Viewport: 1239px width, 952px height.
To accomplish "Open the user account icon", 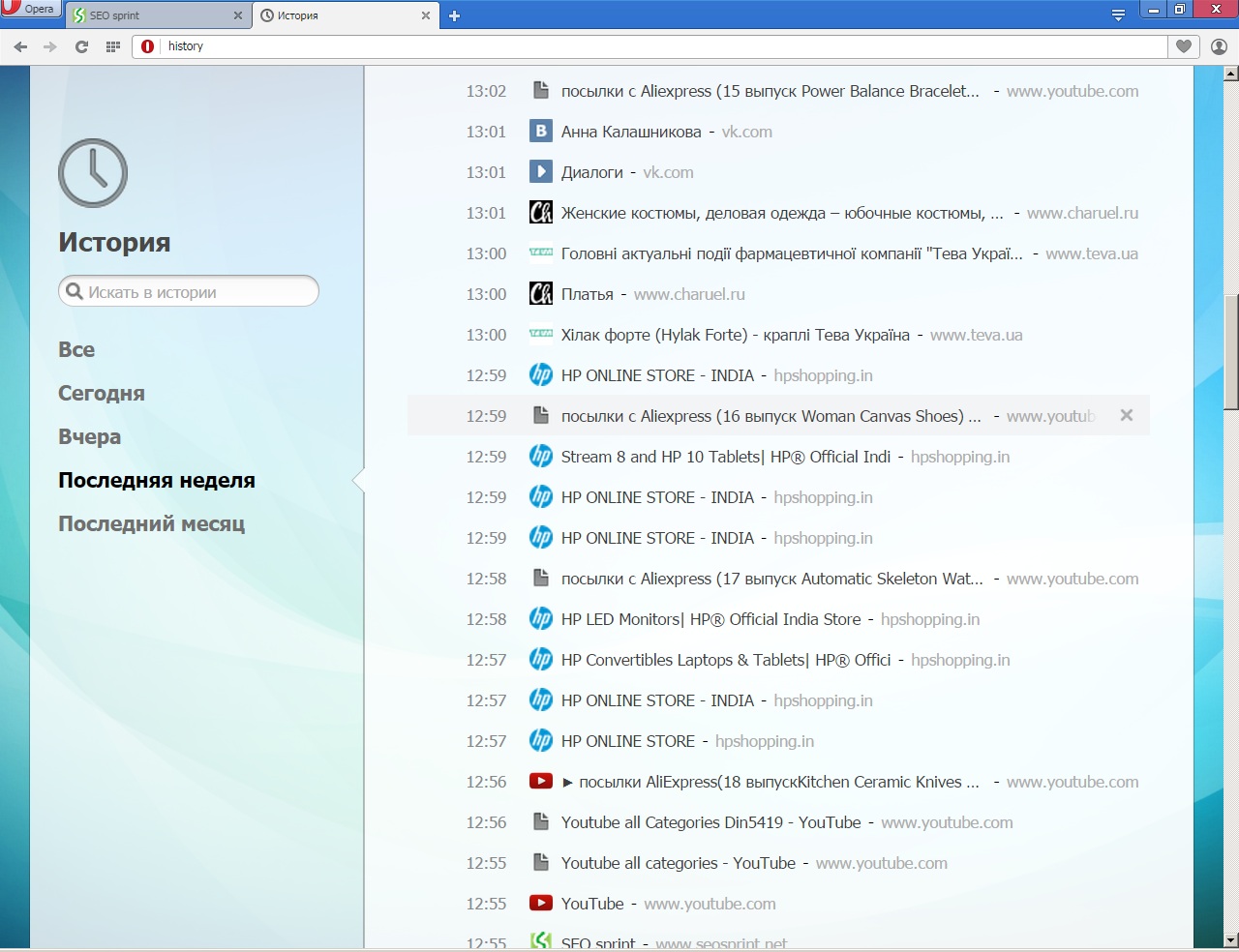I will pyautogui.click(x=1219, y=46).
